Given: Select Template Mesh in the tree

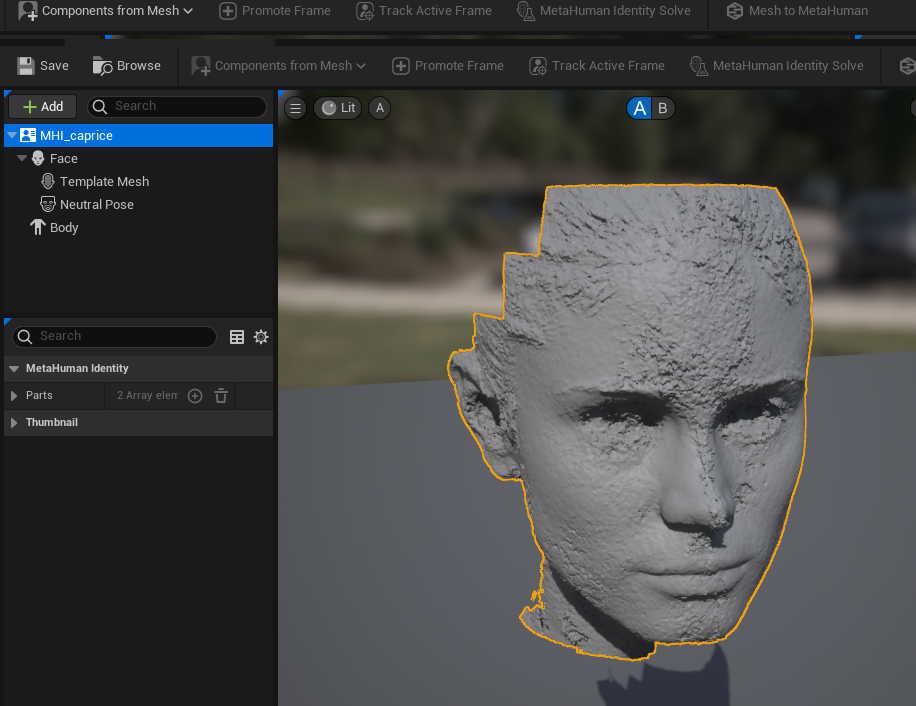Looking at the screenshot, I should click(104, 181).
